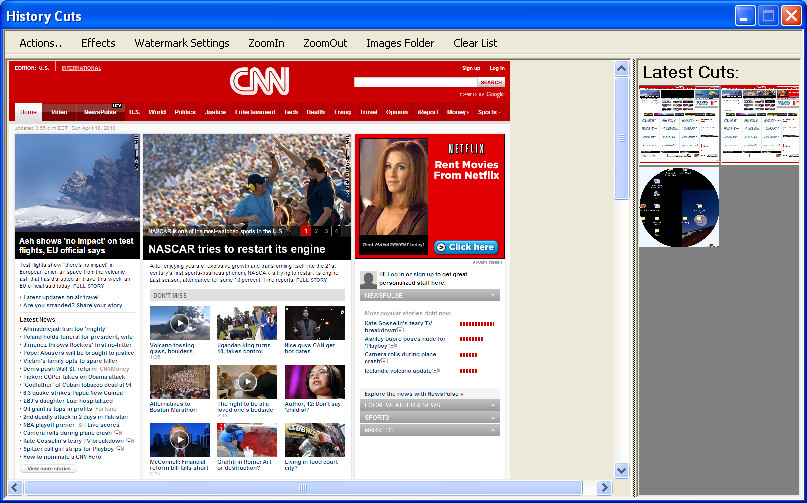This screenshot has width=807, height=503.
Task: Click the user avatar icon beside the login prompt
Action: [368, 280]
